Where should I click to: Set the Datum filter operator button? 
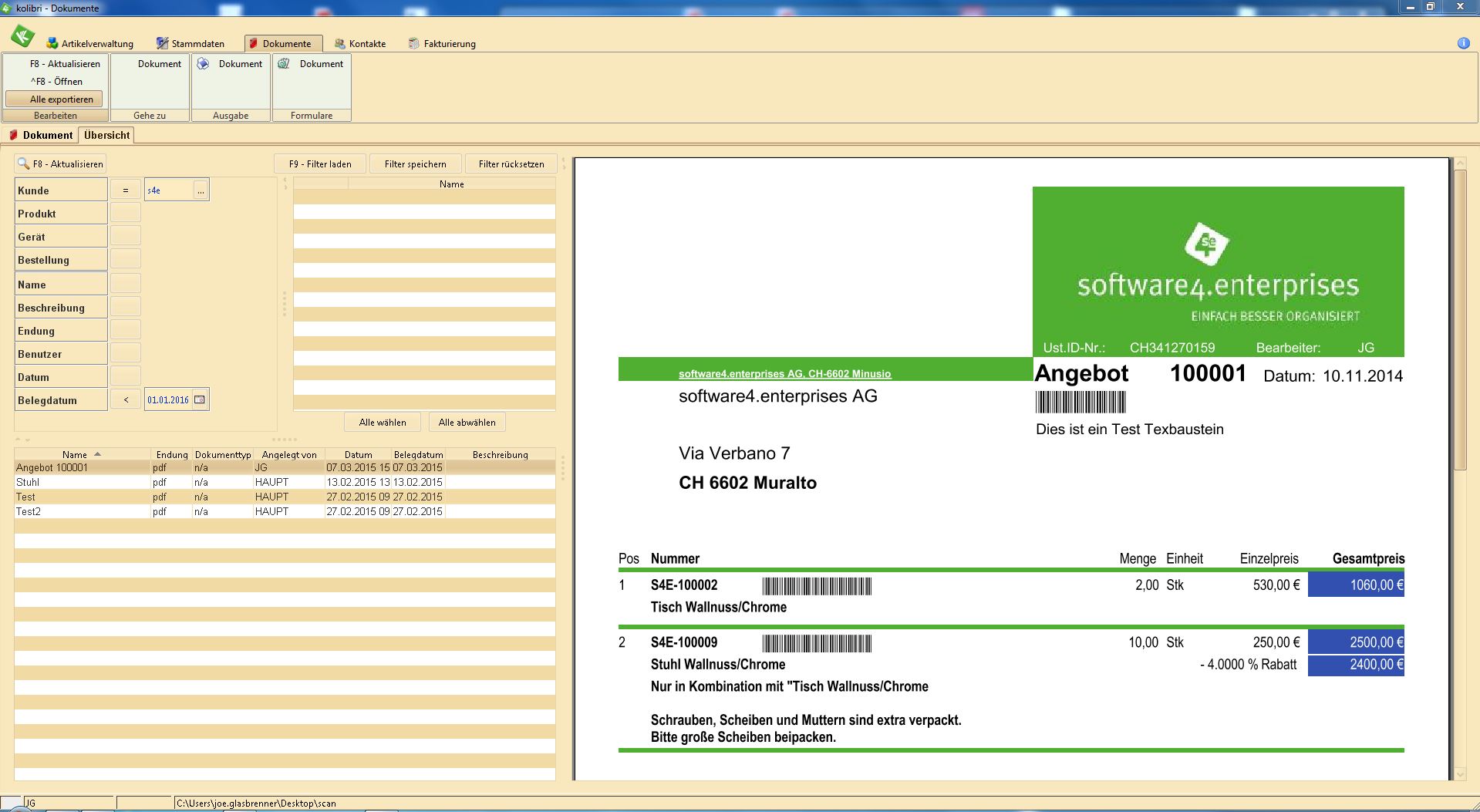click(x=126, y=376)
